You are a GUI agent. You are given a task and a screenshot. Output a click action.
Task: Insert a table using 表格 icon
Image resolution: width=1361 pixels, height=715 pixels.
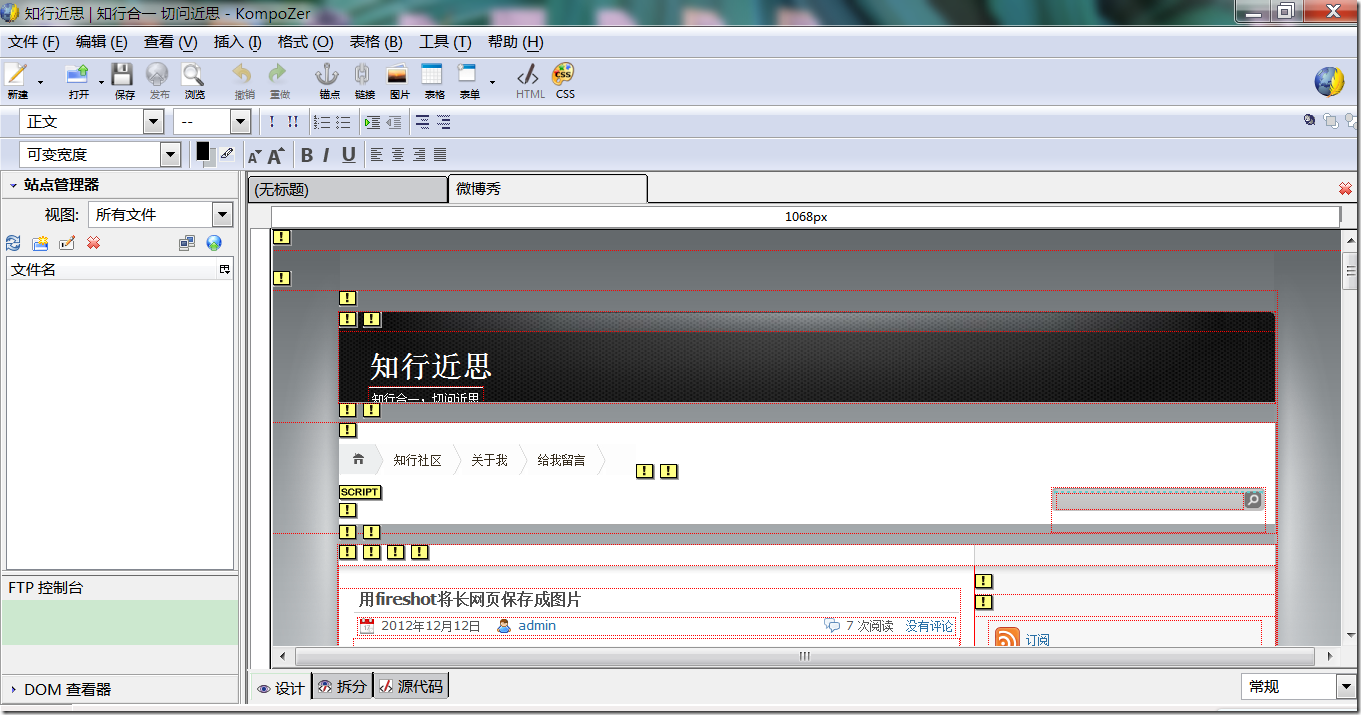coord(433,80)
